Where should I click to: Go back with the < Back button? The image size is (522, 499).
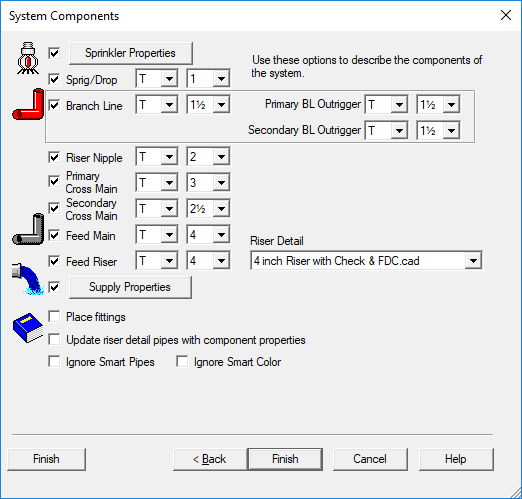point(210,459)
